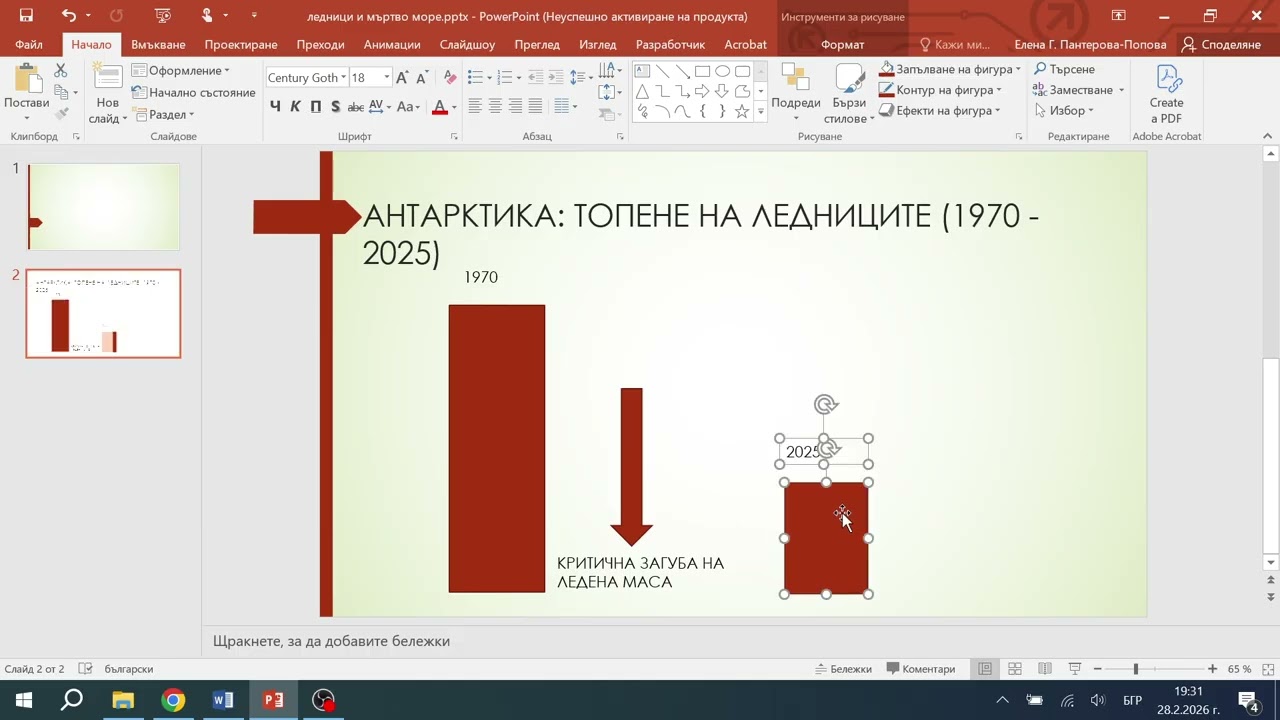
Task: Start Slide Show from status bar icon
Action: click(x=1075, y=669)
